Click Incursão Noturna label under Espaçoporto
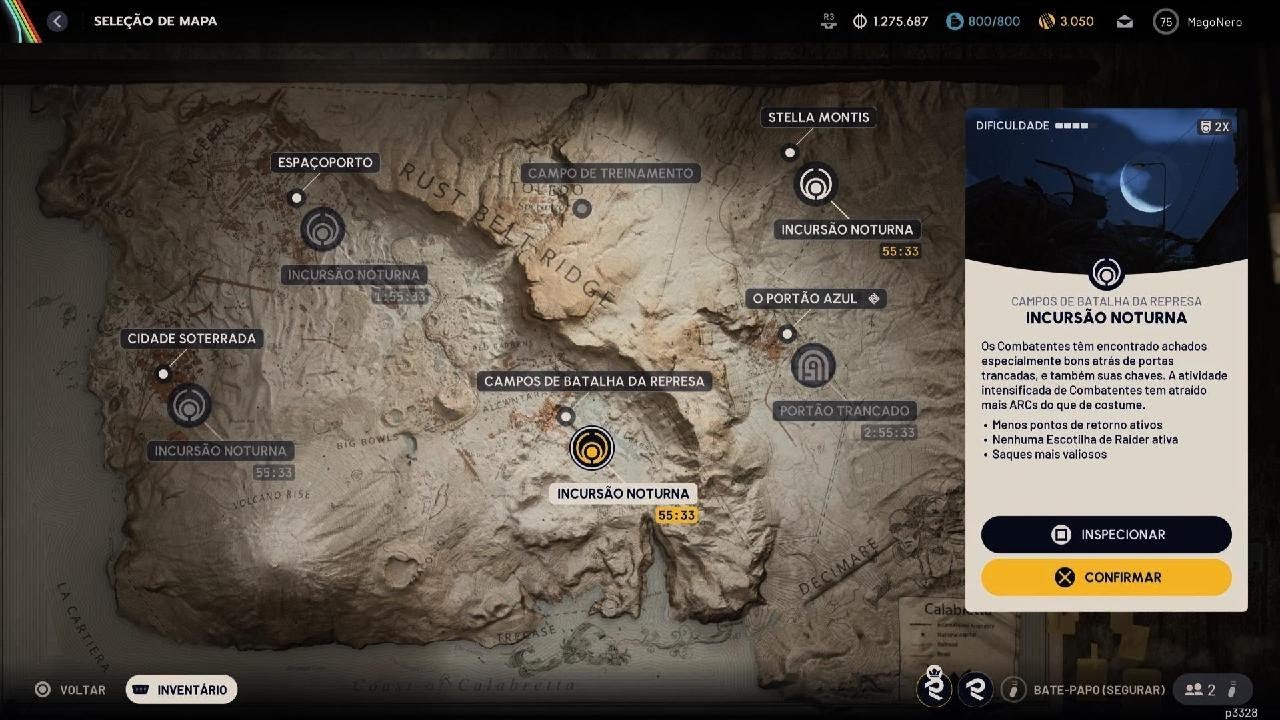This screenshot has height=720, width=1280. 354,274
